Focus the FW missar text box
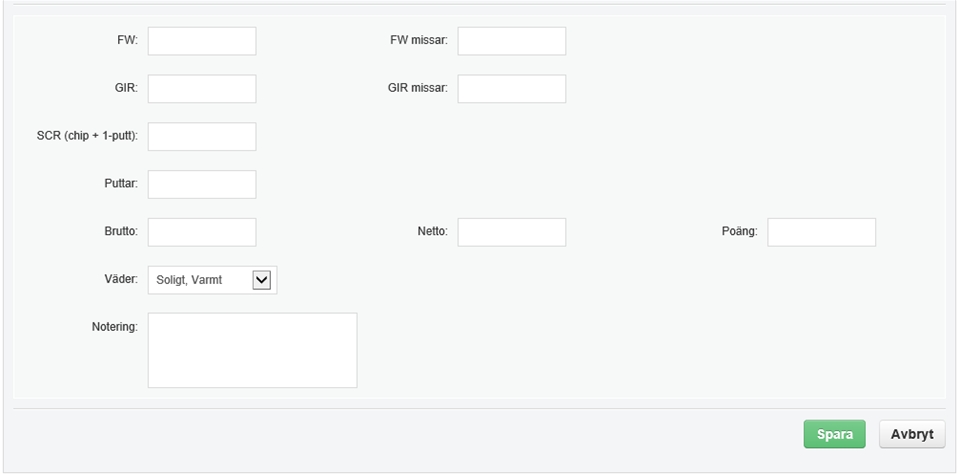The width and height of the screenshot is (960, 476). pos(512,41)
